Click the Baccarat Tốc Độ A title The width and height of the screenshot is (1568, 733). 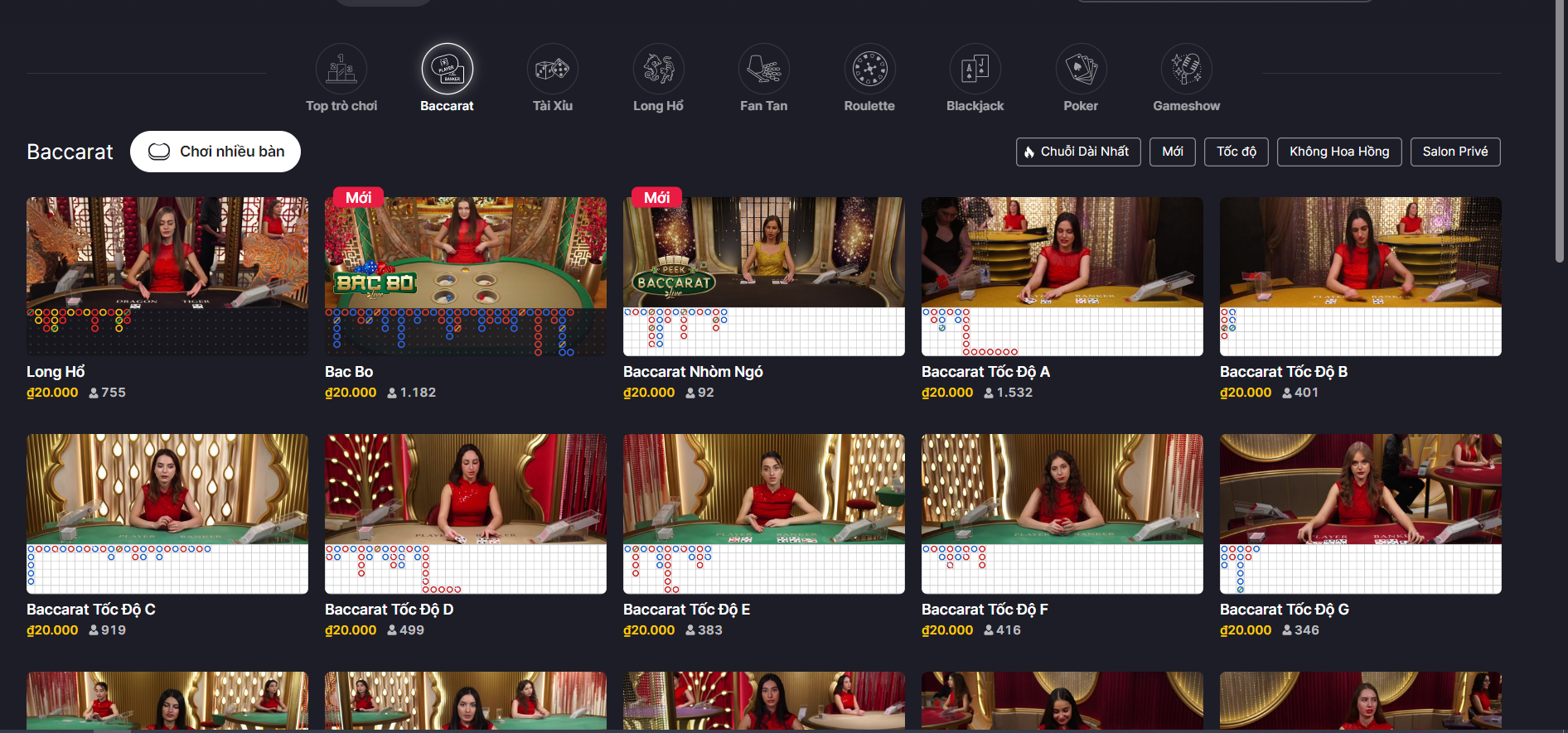pos(985,372)
